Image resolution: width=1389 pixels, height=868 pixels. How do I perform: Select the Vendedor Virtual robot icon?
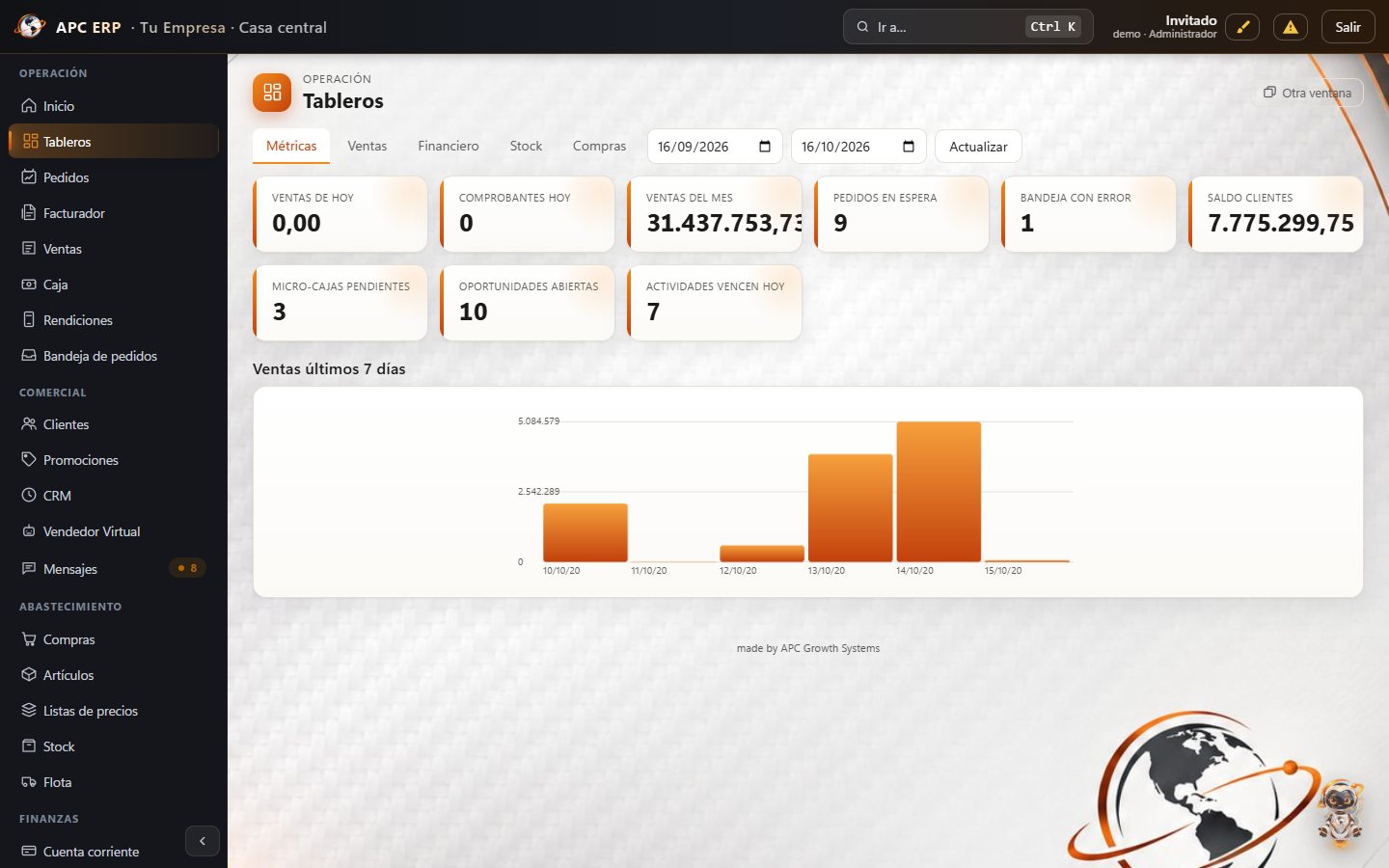(x=29, y=531)
